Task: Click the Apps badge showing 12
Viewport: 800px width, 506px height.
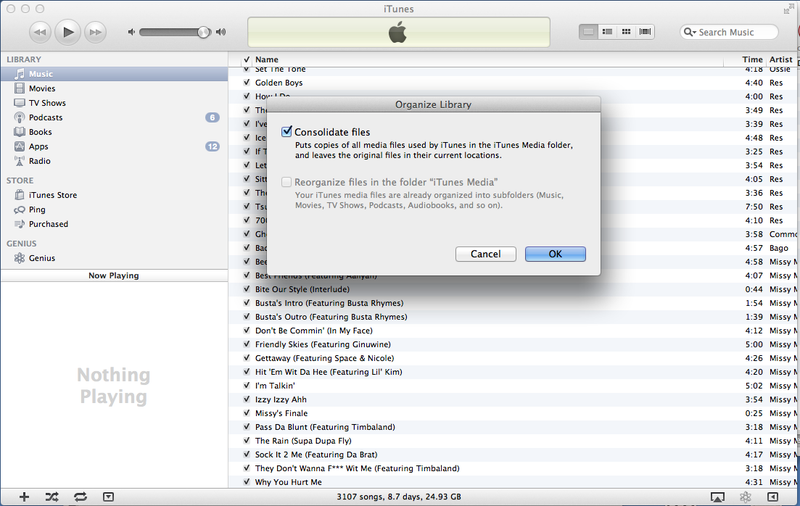Action: click(x=212, y=146)
